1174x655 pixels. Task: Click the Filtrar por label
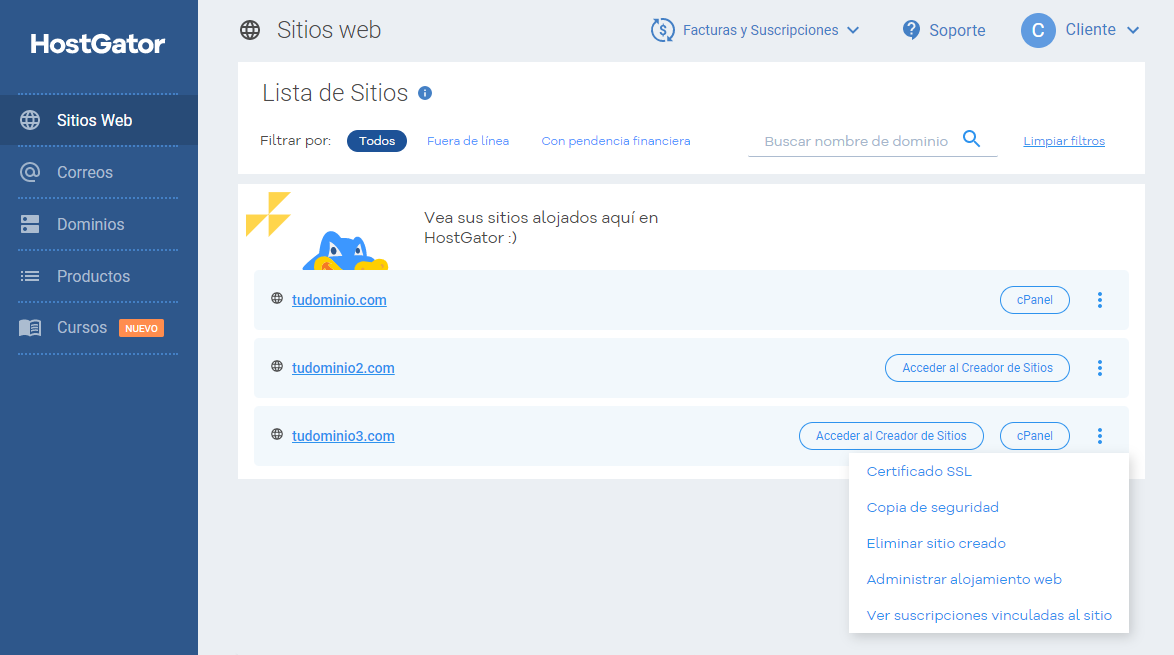(x=295, y=141)
